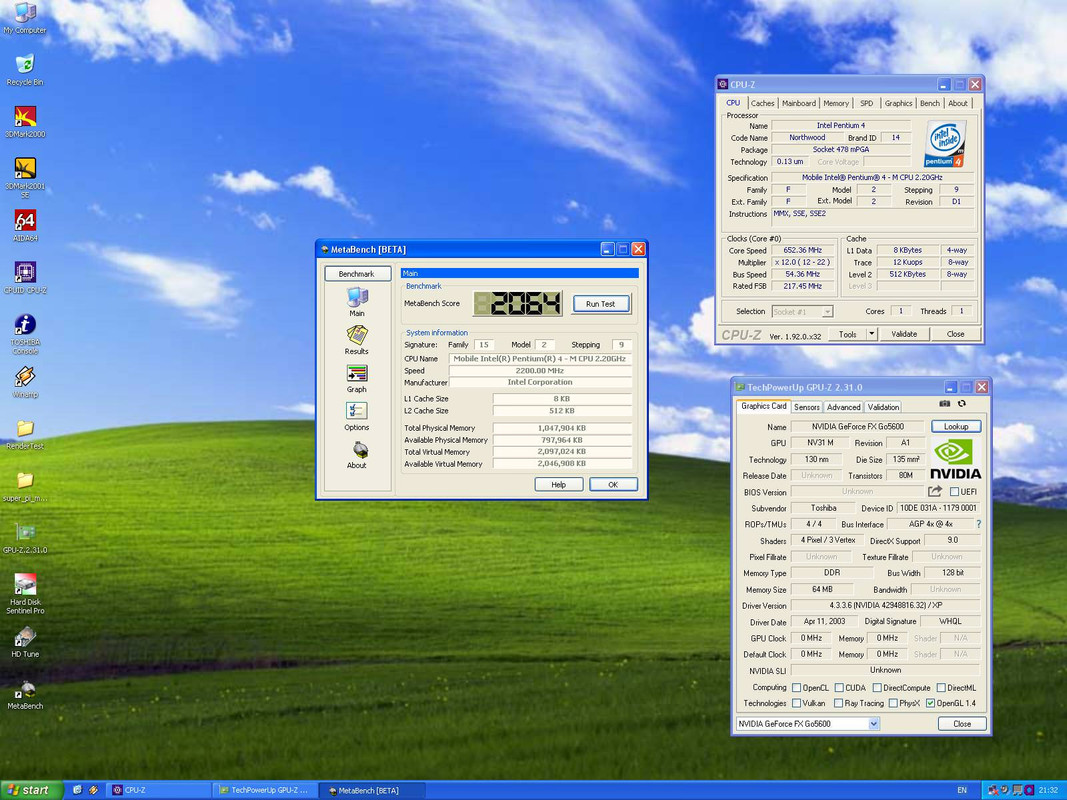Switch to the Caches tab in CPU-Z
This screenshot has width=1067, height=800.
tap(762, 103)
